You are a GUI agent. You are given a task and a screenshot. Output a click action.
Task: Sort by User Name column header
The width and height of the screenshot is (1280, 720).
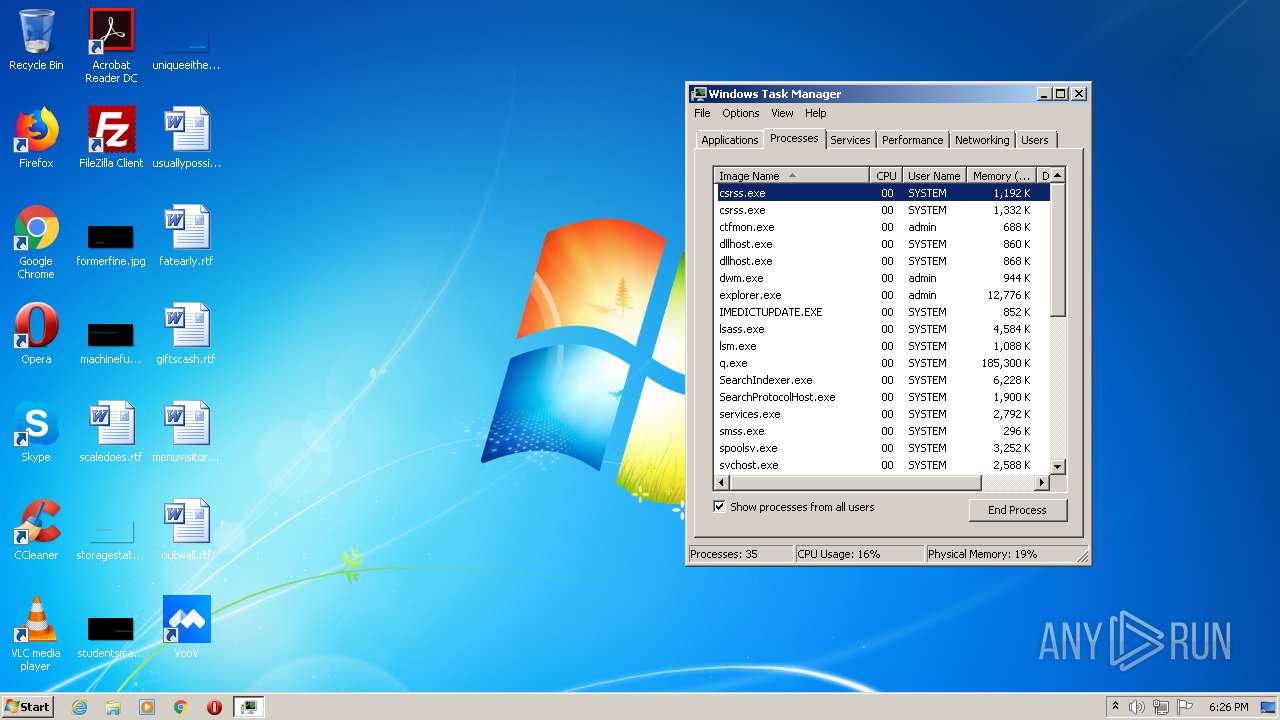pyautogui.click(x=934, y=176)
